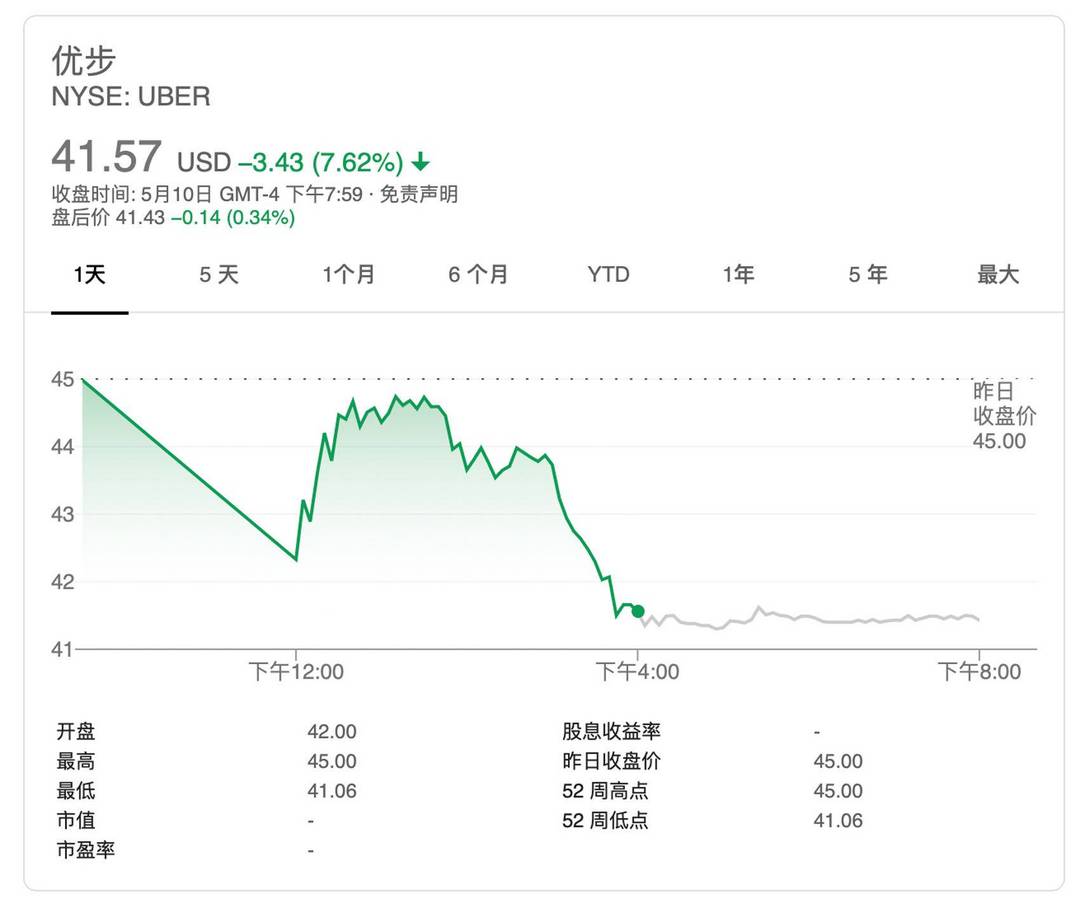Switch to the 1年 tab
The image size is (1080, 908).
click(738, 275)
